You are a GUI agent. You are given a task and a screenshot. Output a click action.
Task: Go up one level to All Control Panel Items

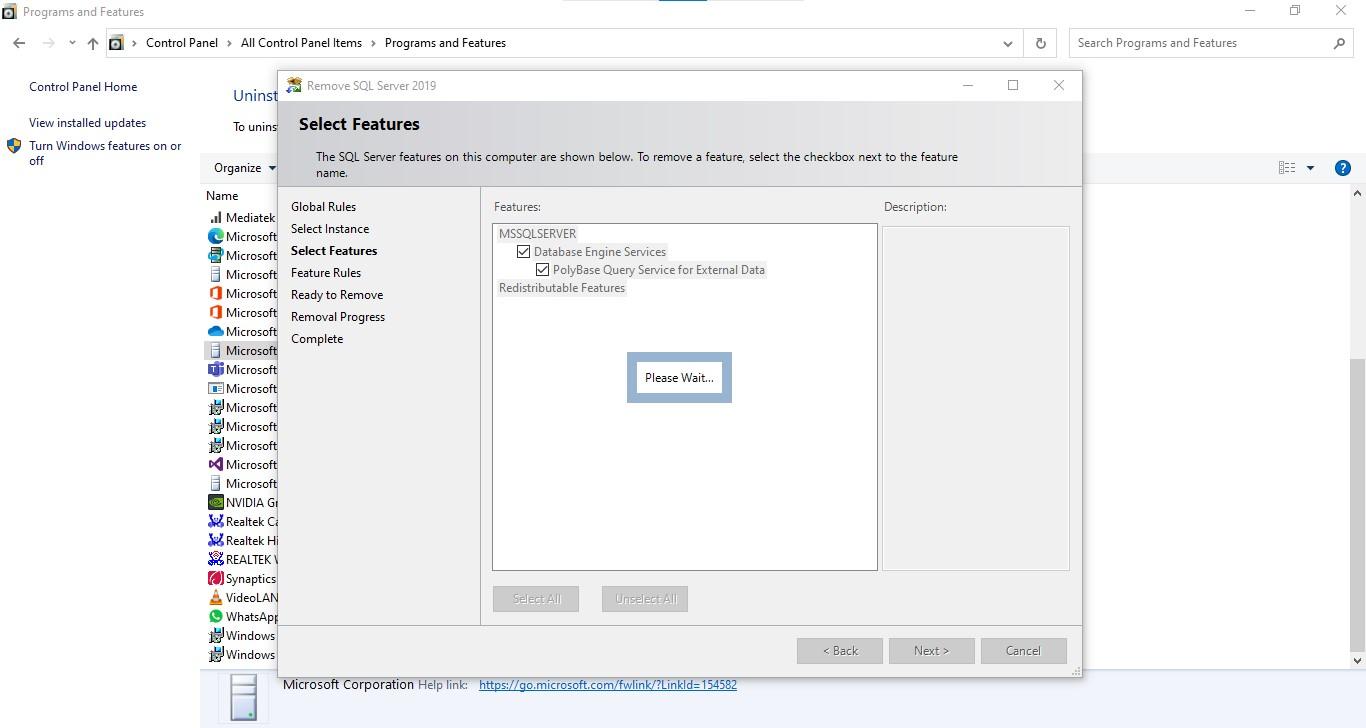click(93, 43)
